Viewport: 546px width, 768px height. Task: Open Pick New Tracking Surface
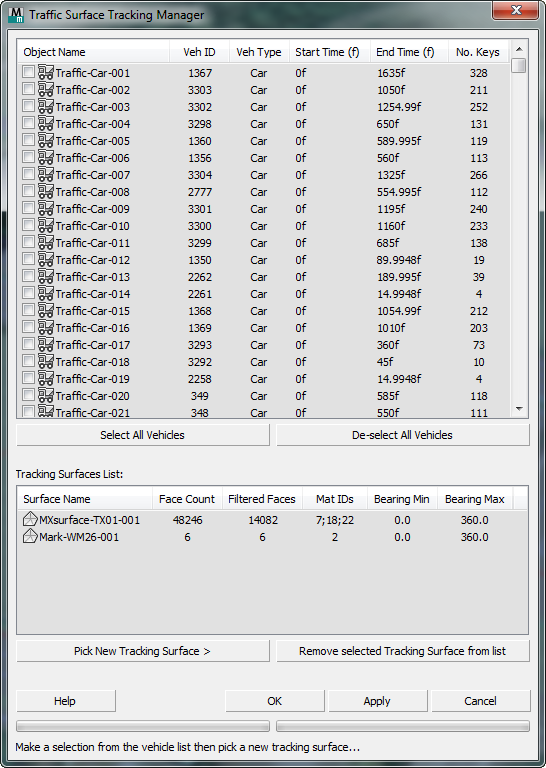tap(142, 651)
